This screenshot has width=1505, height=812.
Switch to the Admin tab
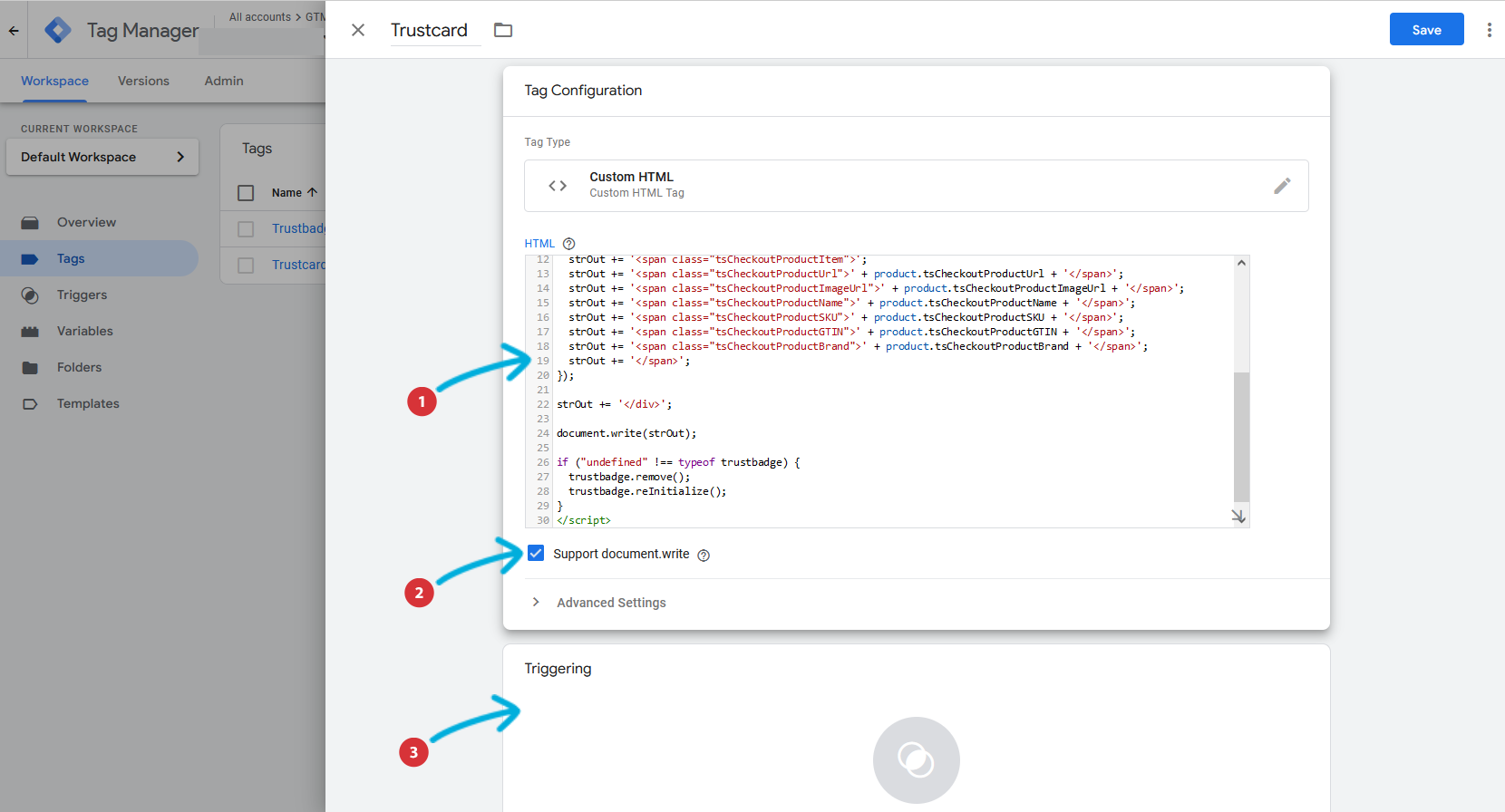[x=224, y=81]
